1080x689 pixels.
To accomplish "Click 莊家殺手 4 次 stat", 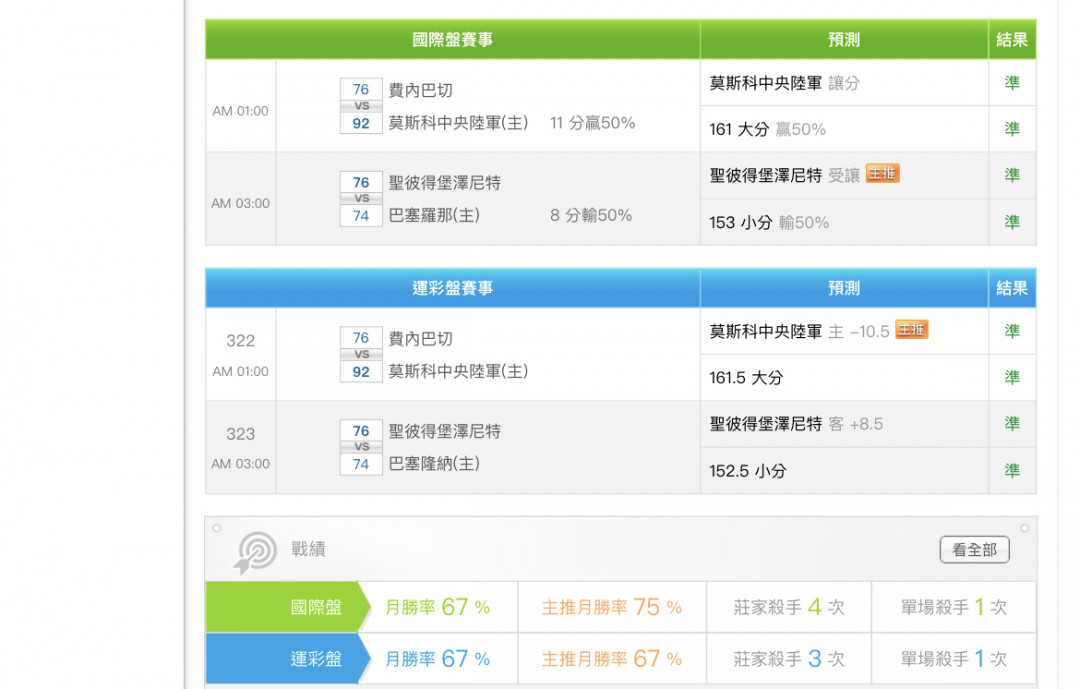I will (x=789, y=607).
